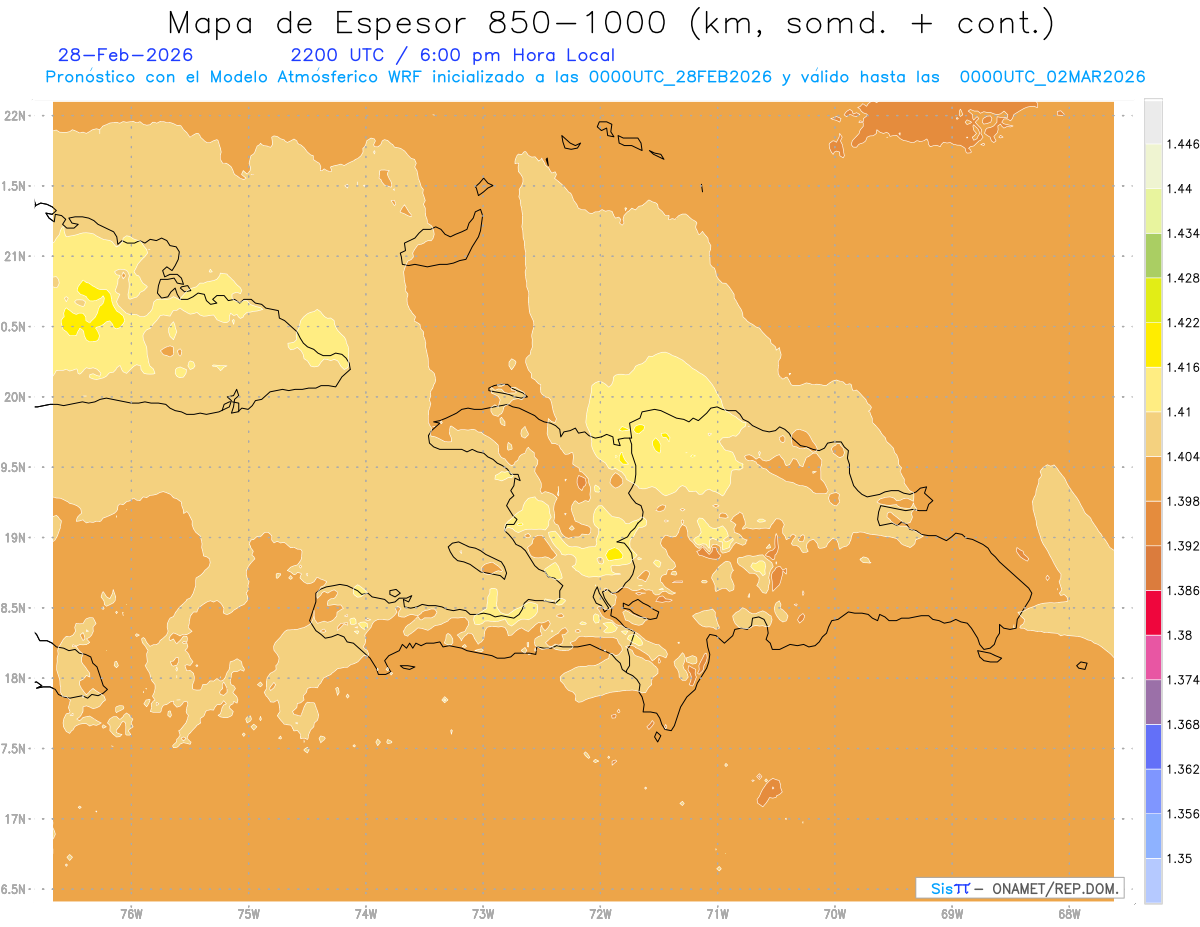Click the longitude label '76W'
The width and height of the screenshot is (1200, 927).
(131, 914)
